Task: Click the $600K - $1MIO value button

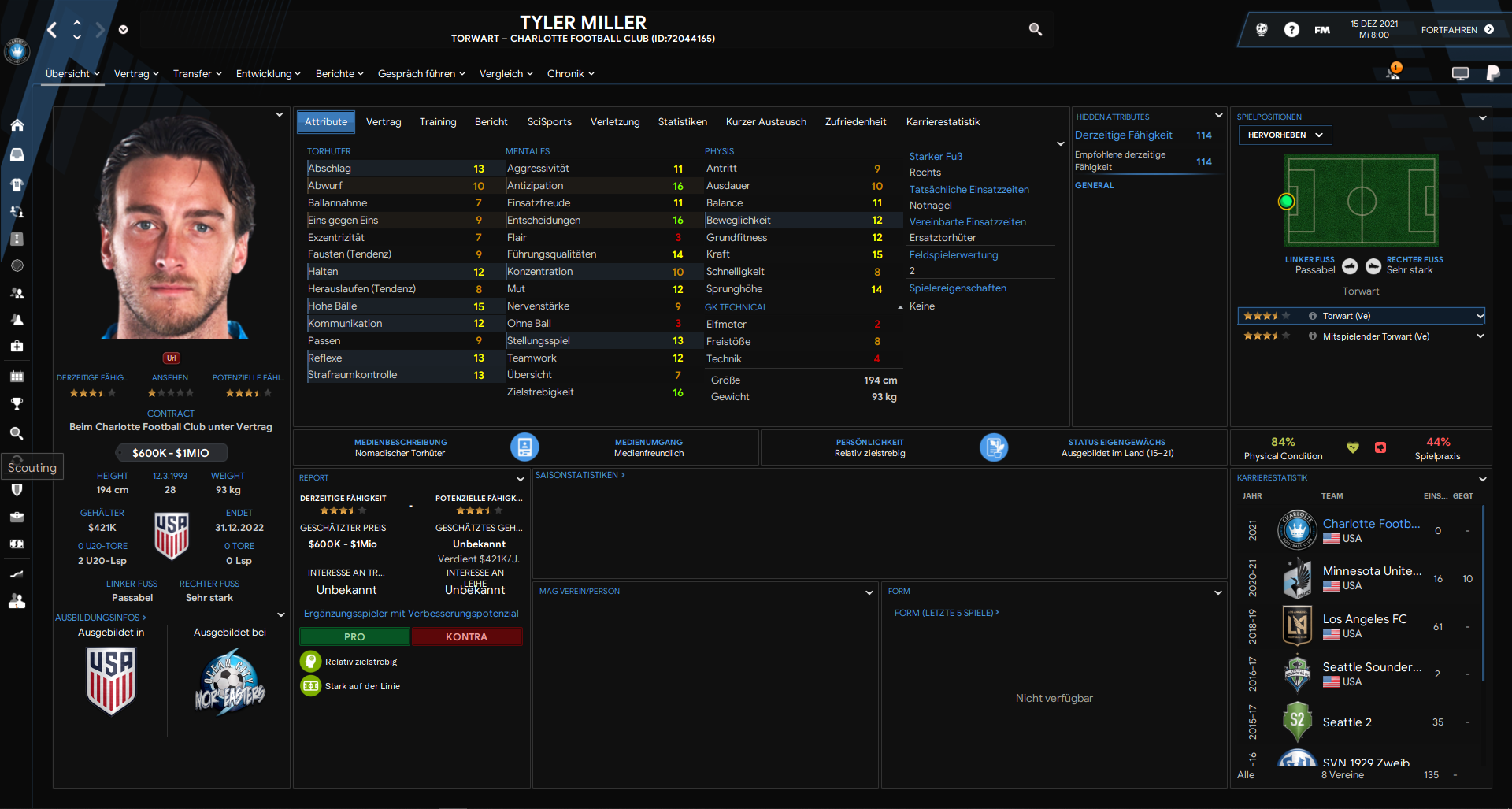Action: pos(171,453)
